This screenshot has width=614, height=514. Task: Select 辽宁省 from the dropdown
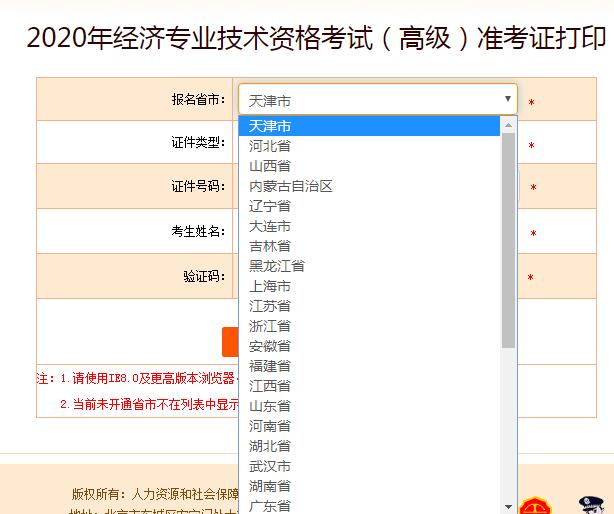[270, 206]
